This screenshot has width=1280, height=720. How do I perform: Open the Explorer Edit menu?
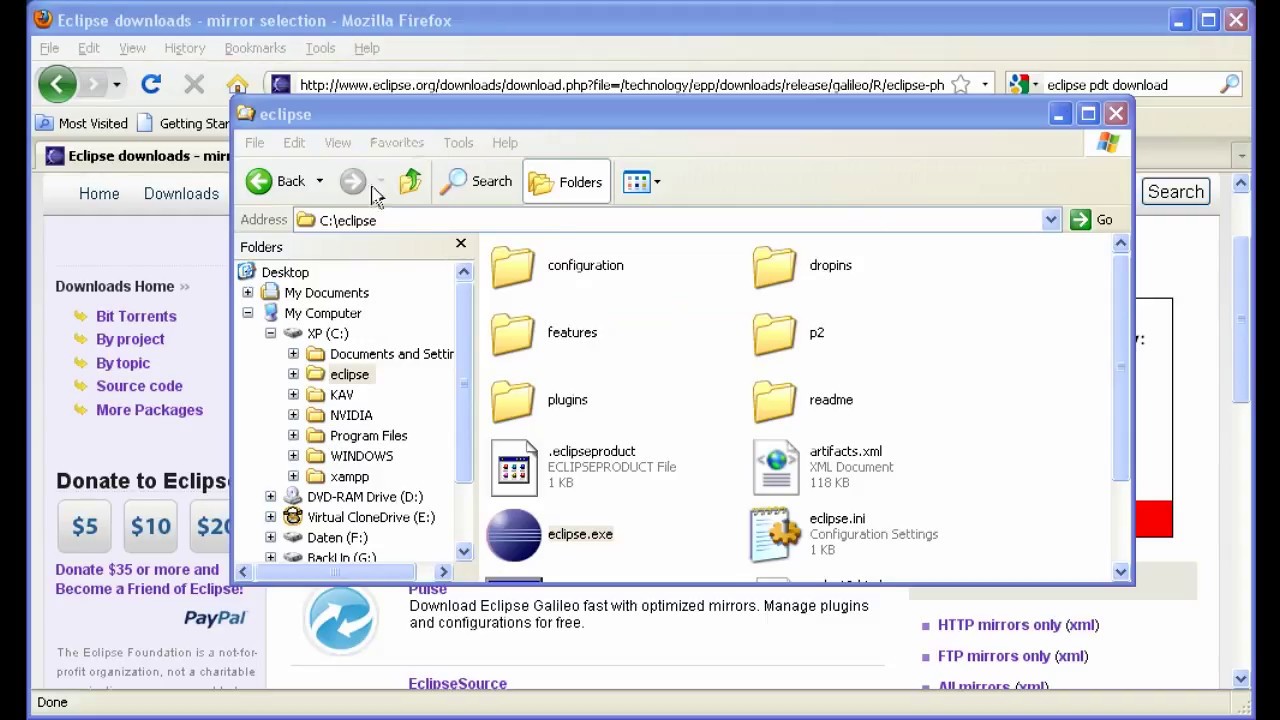(x=294, y=143)
